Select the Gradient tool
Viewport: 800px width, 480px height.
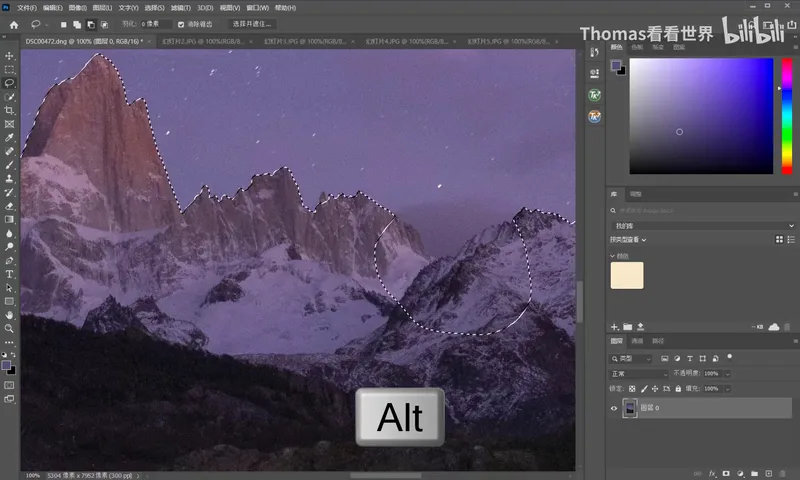9,219
